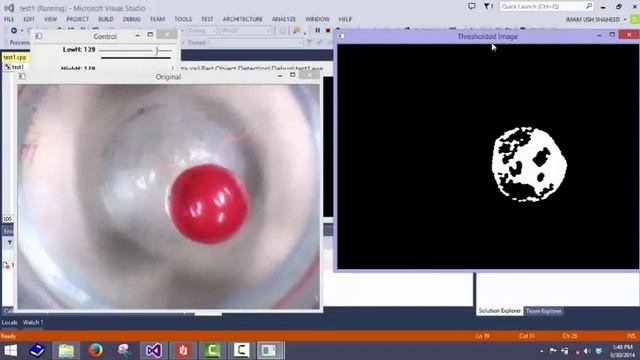
Task: Expand the navigate backward history arrow
Action: [22, 31]
